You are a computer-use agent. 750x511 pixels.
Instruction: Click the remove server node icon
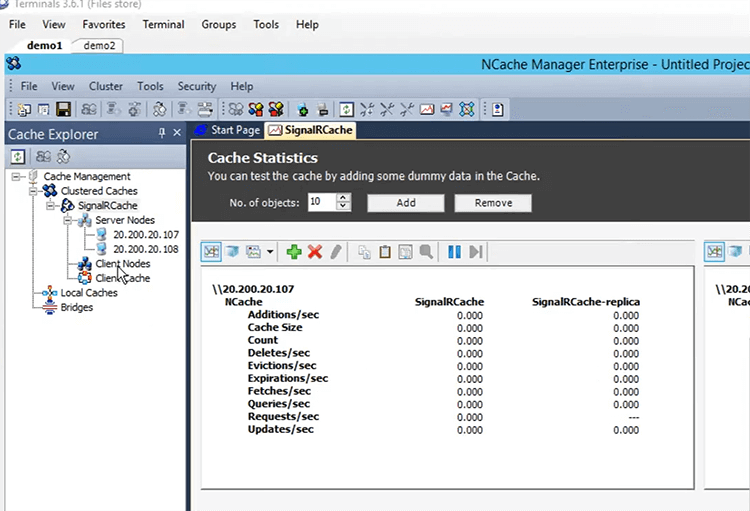[x=323, y=110]
